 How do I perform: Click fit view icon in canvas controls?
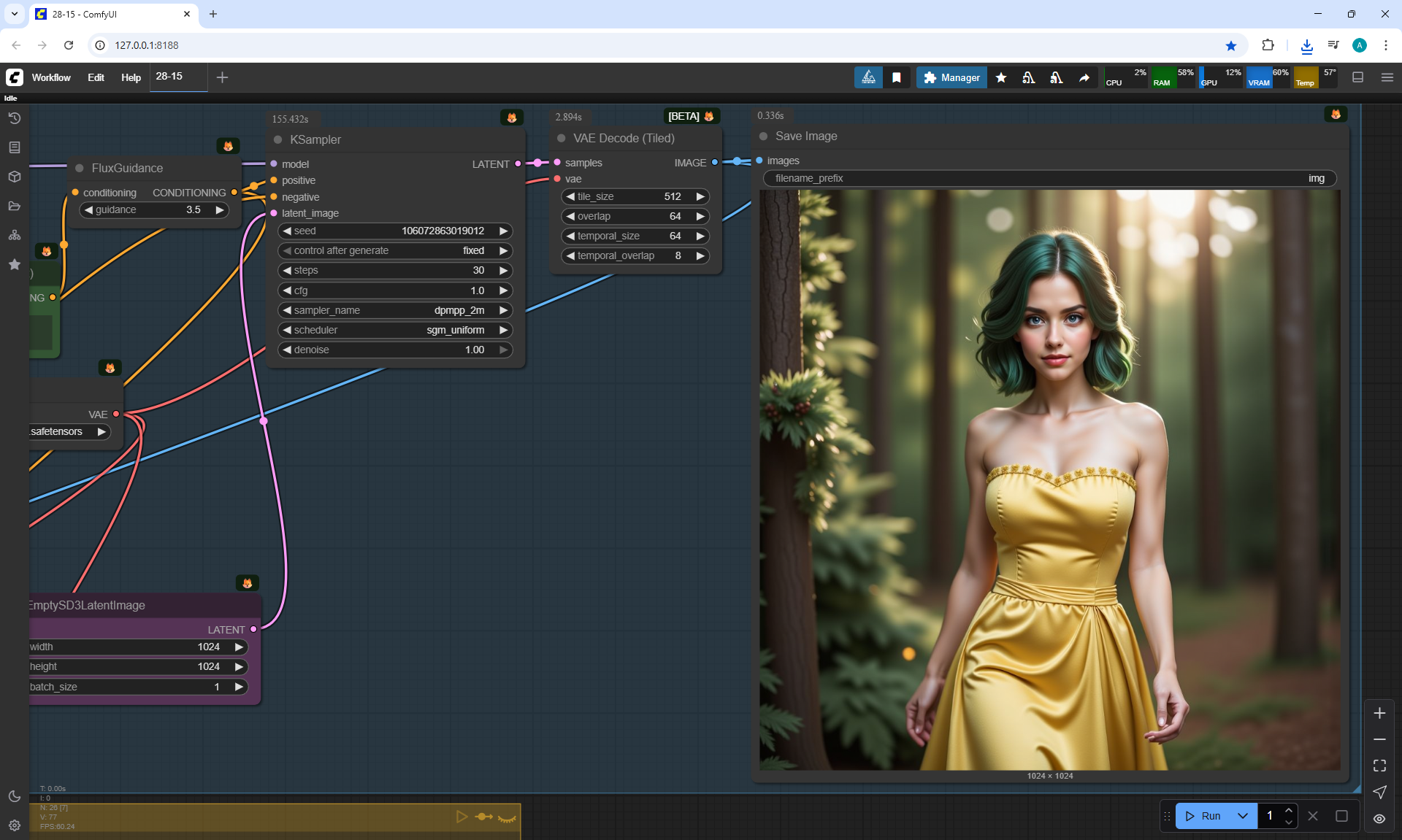pos(1379,766)
